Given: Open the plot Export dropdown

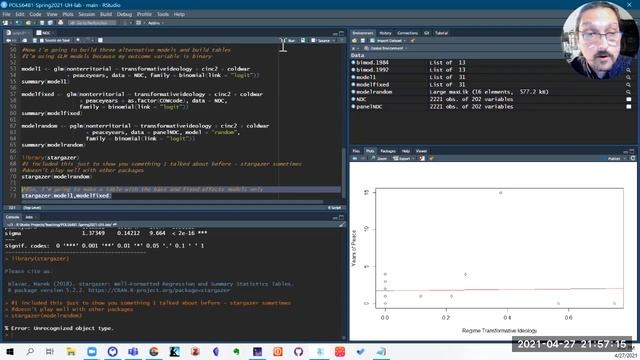Looking at the screenshot, I should click(x=403, y=158).
